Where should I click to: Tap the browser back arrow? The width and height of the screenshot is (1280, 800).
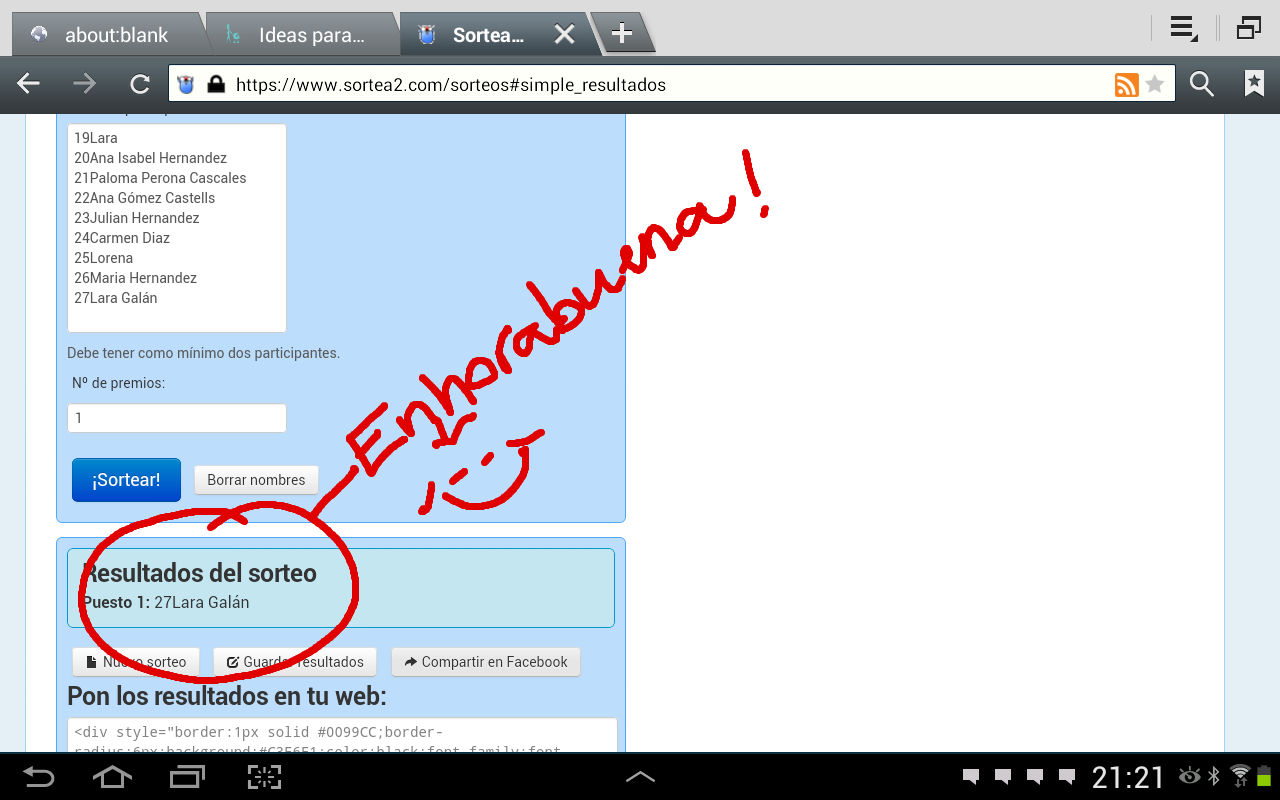28,85
